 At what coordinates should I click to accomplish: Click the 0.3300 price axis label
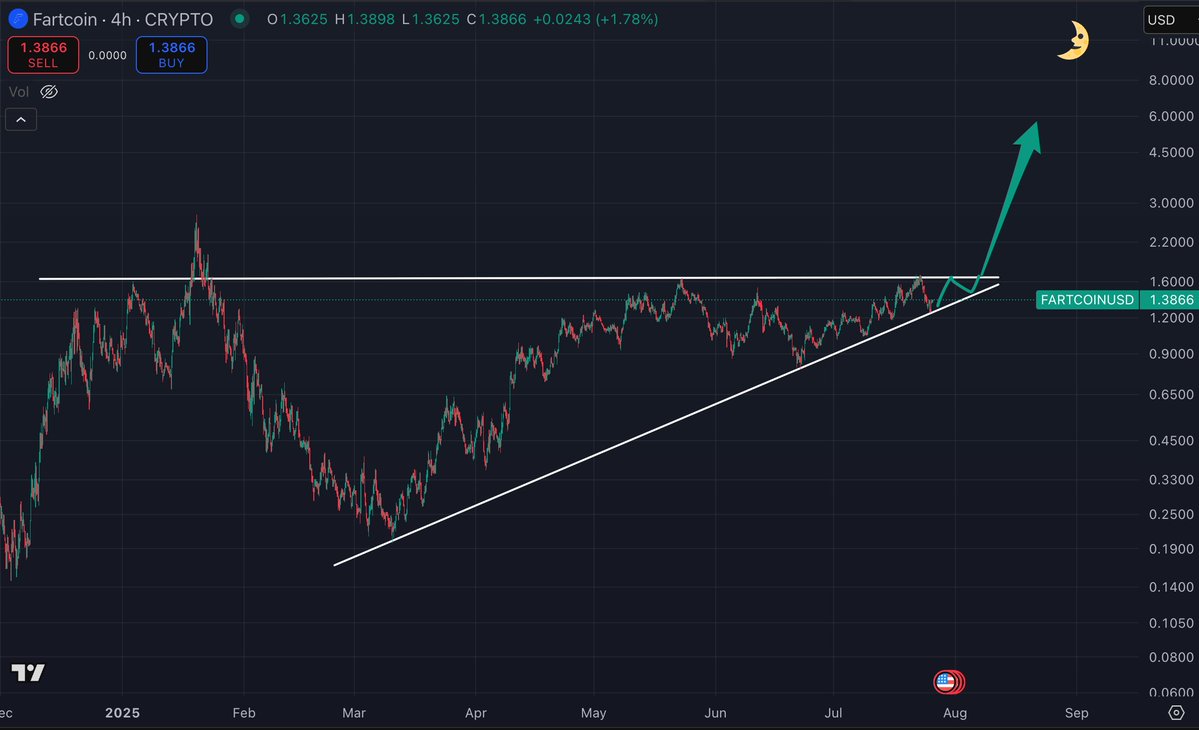tap(1171, 479)
